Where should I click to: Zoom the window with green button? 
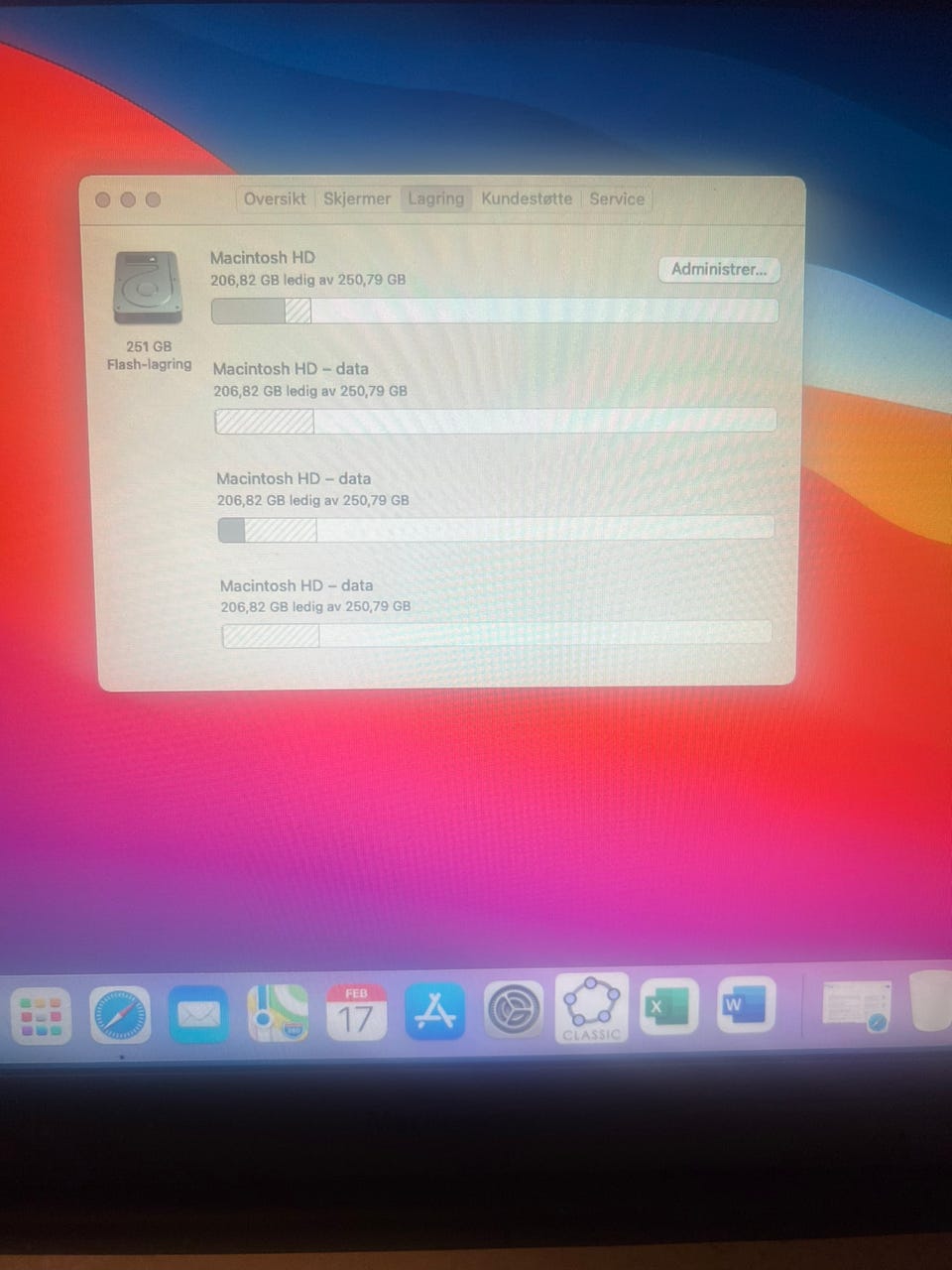[153, 199]
